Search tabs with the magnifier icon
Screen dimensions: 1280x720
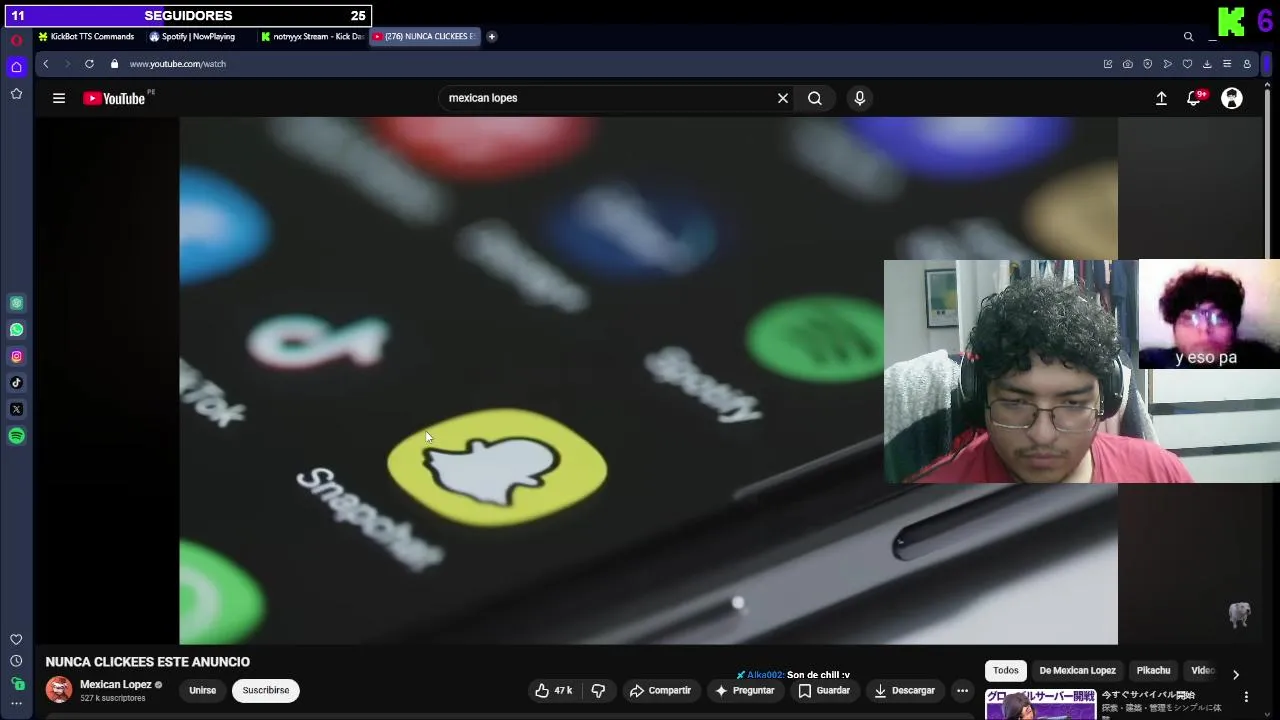click(x=1188, y=37)
